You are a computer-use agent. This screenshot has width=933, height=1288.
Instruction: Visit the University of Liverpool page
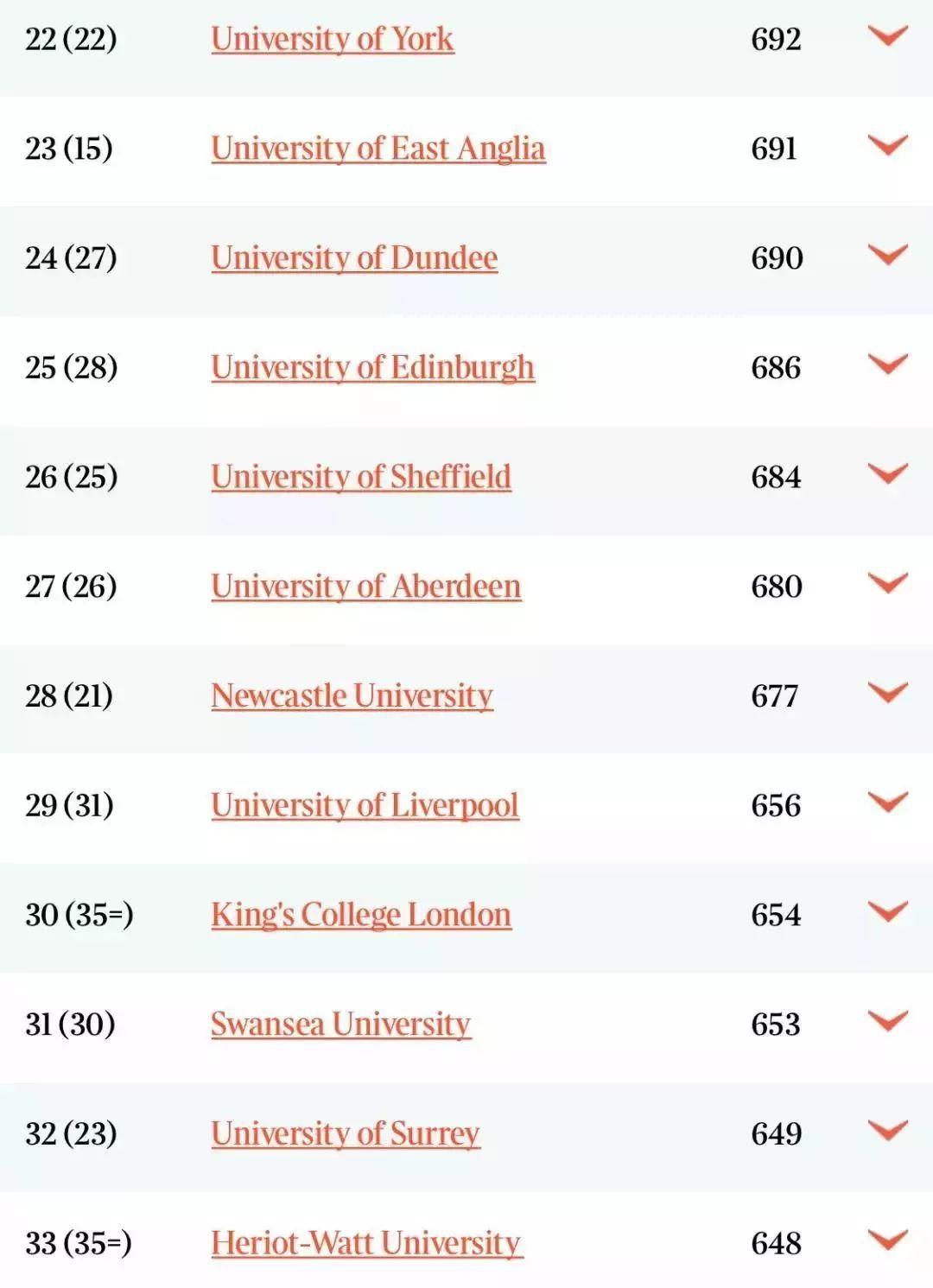tap(365, 805)
